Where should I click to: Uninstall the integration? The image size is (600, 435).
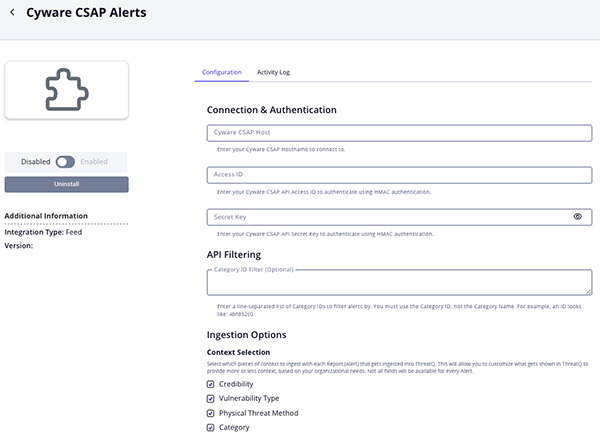point(67,184)
